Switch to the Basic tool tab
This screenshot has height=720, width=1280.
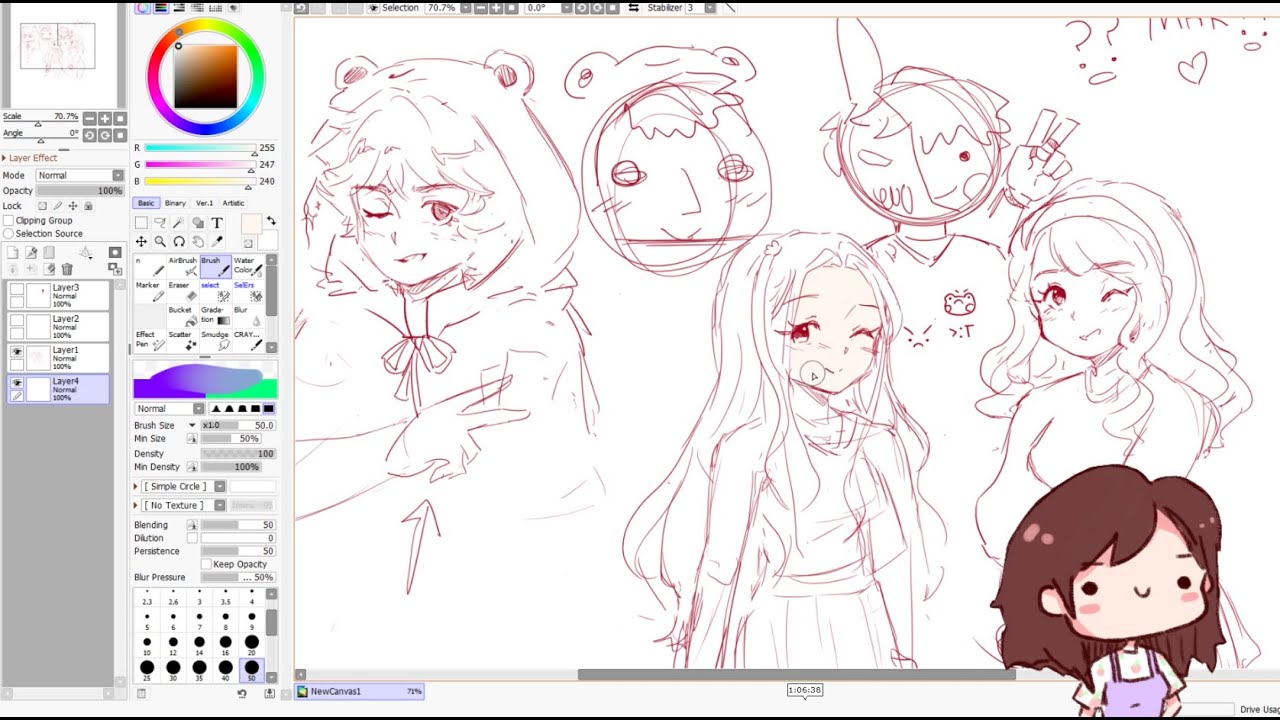(x=146, y=203)
